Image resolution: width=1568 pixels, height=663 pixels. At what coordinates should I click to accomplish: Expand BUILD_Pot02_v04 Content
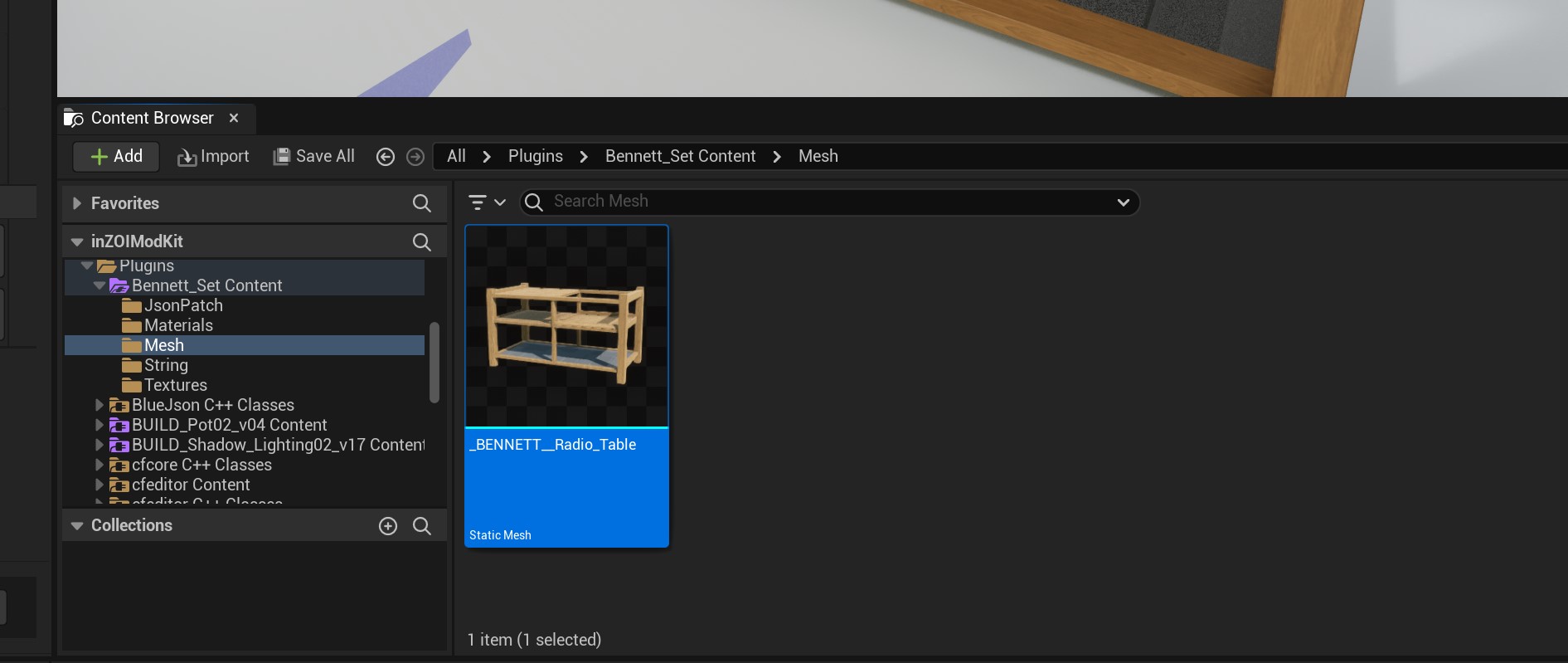(x=100, y=425)
